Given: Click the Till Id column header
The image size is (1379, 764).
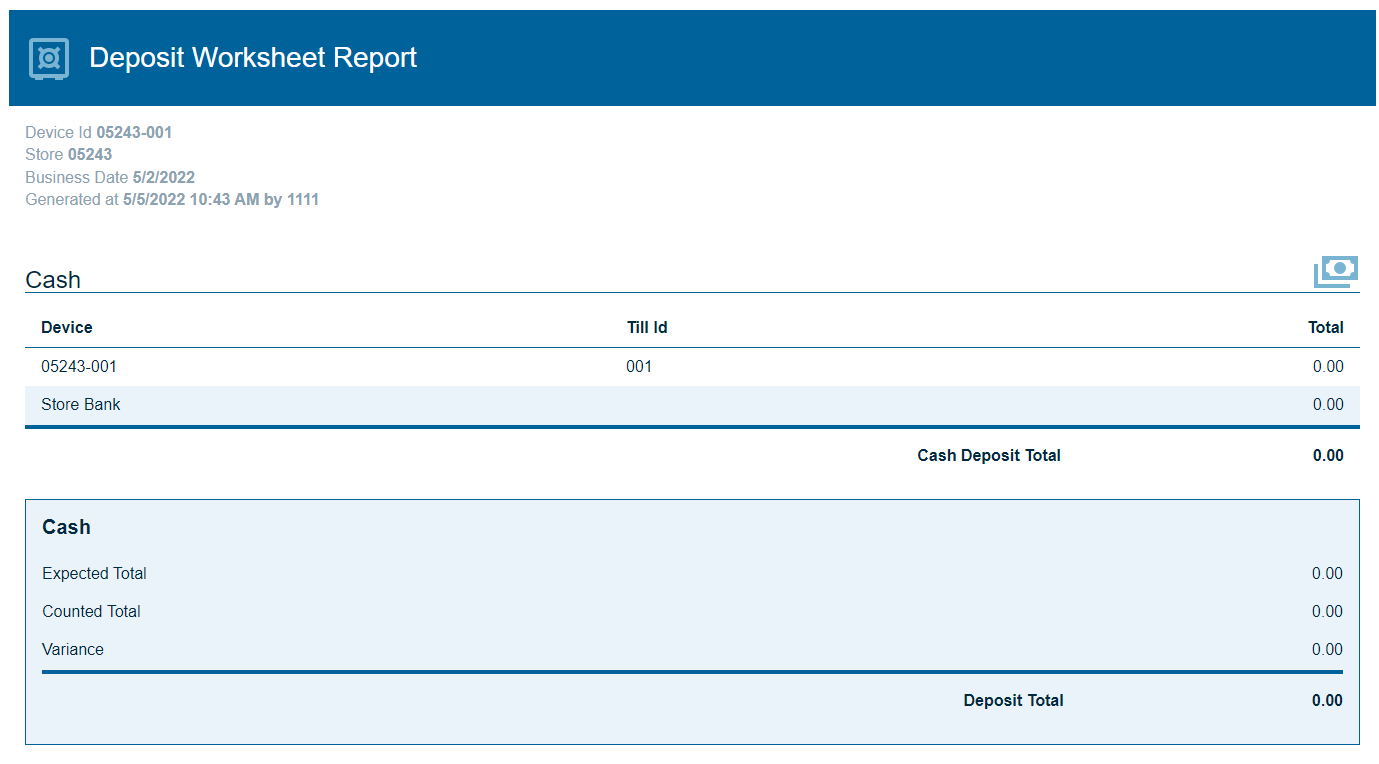Looking at the screenshot, I should point(647,328).
